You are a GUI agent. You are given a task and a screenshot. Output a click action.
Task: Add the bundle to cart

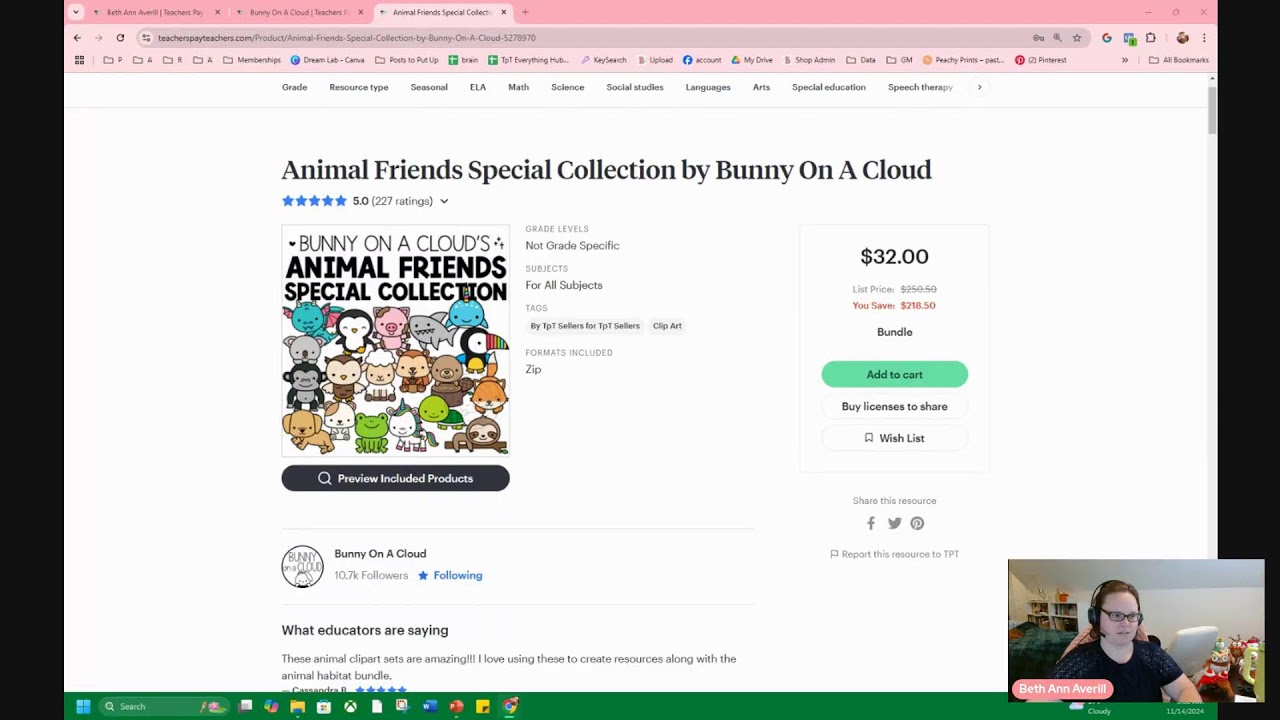(894, 374)
